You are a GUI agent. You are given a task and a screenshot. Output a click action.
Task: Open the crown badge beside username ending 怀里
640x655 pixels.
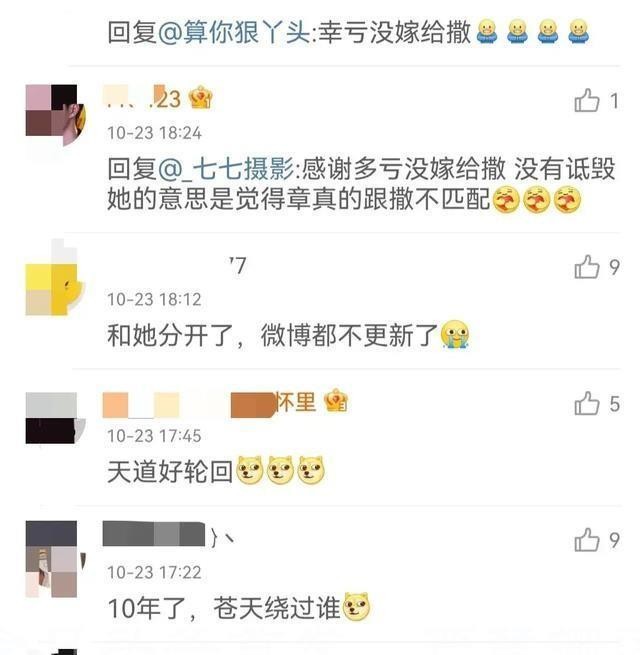pos(336,401)
